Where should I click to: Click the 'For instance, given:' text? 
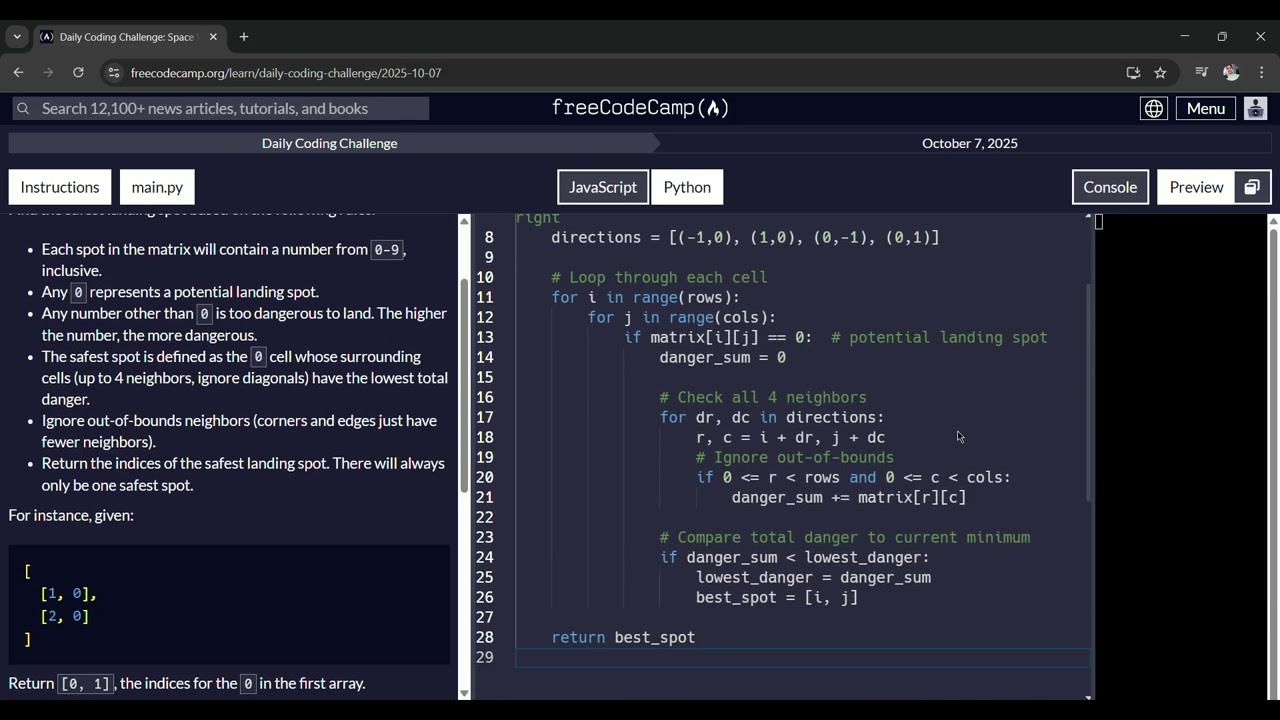pyautogui.click(x=71, y=515)
